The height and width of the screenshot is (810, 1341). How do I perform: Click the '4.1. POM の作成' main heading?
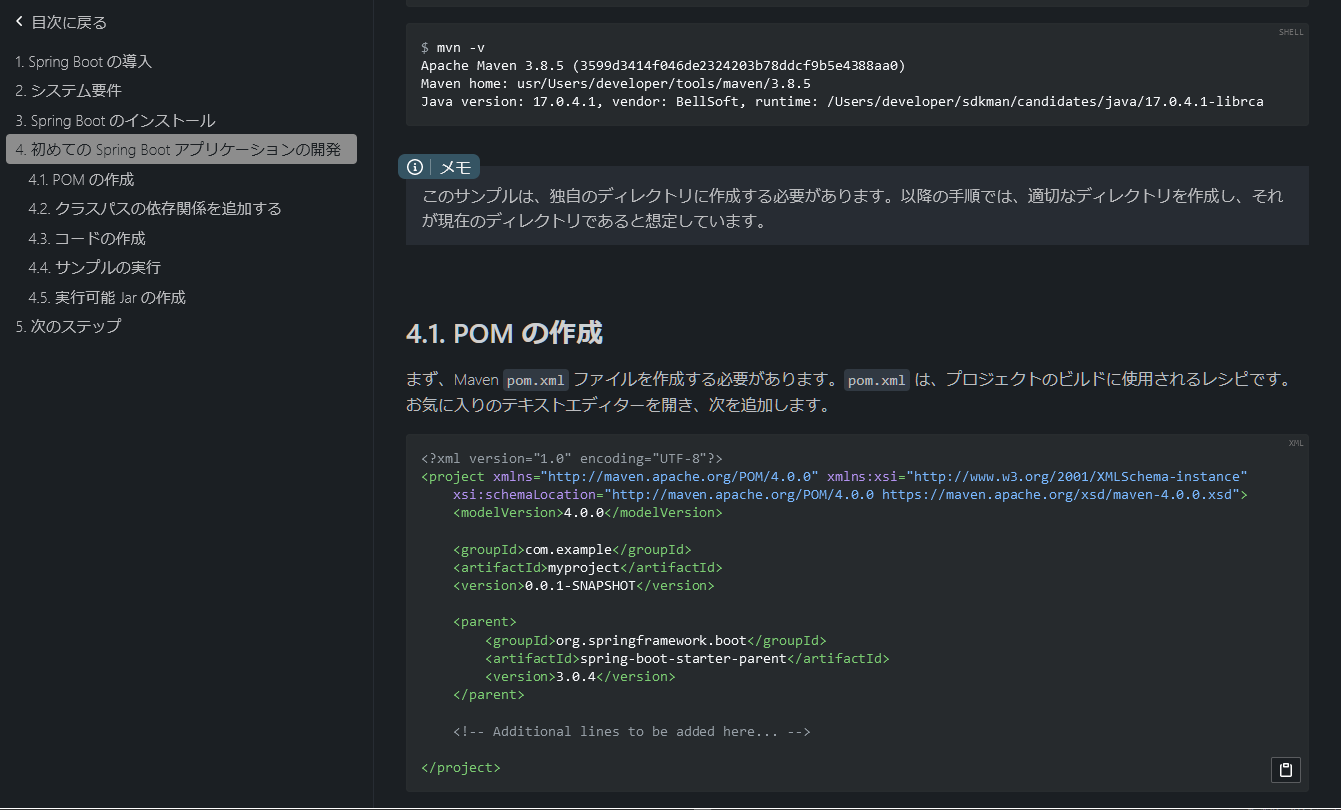[504, 333]
